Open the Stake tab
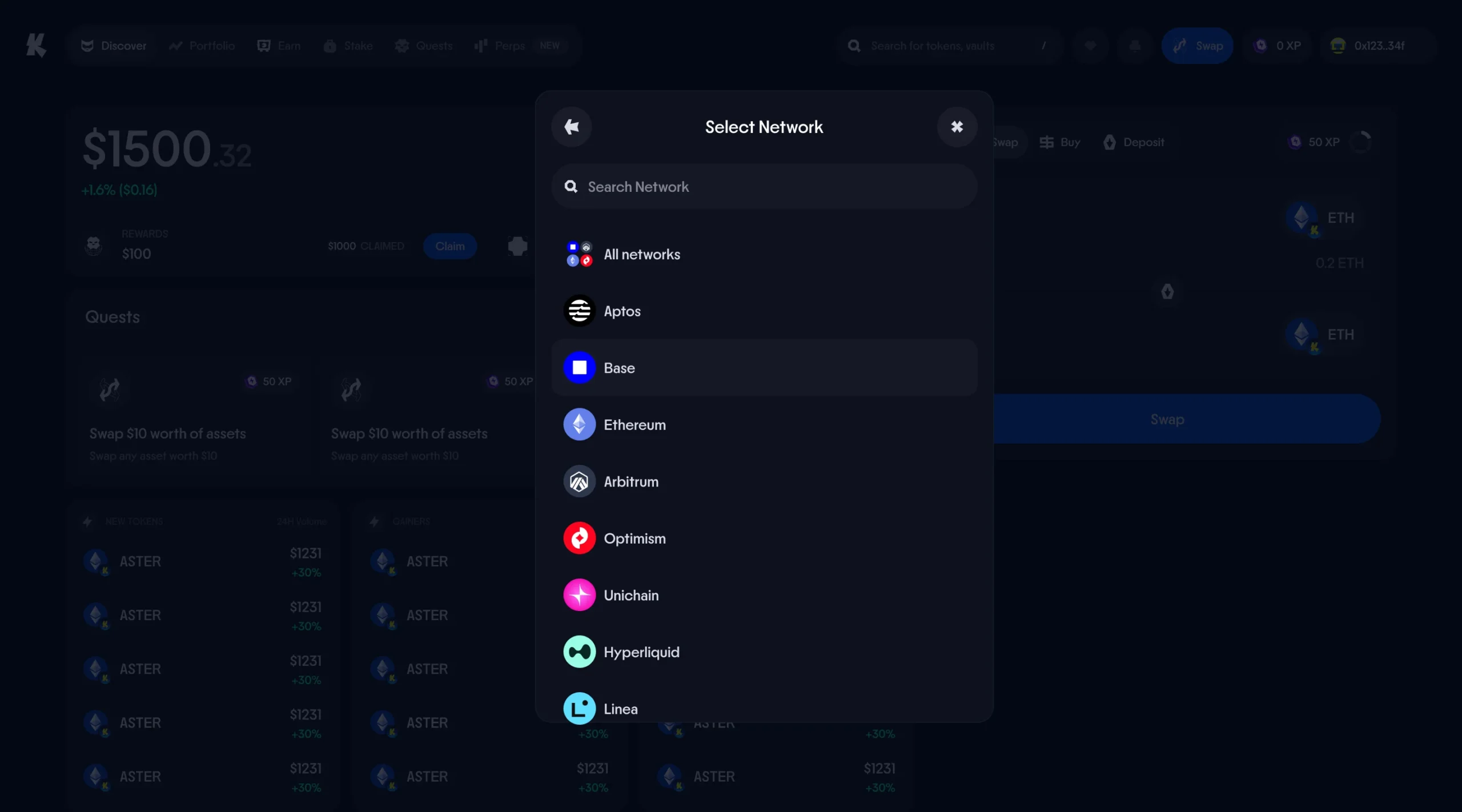1462x812 pixels. (348, 46)
